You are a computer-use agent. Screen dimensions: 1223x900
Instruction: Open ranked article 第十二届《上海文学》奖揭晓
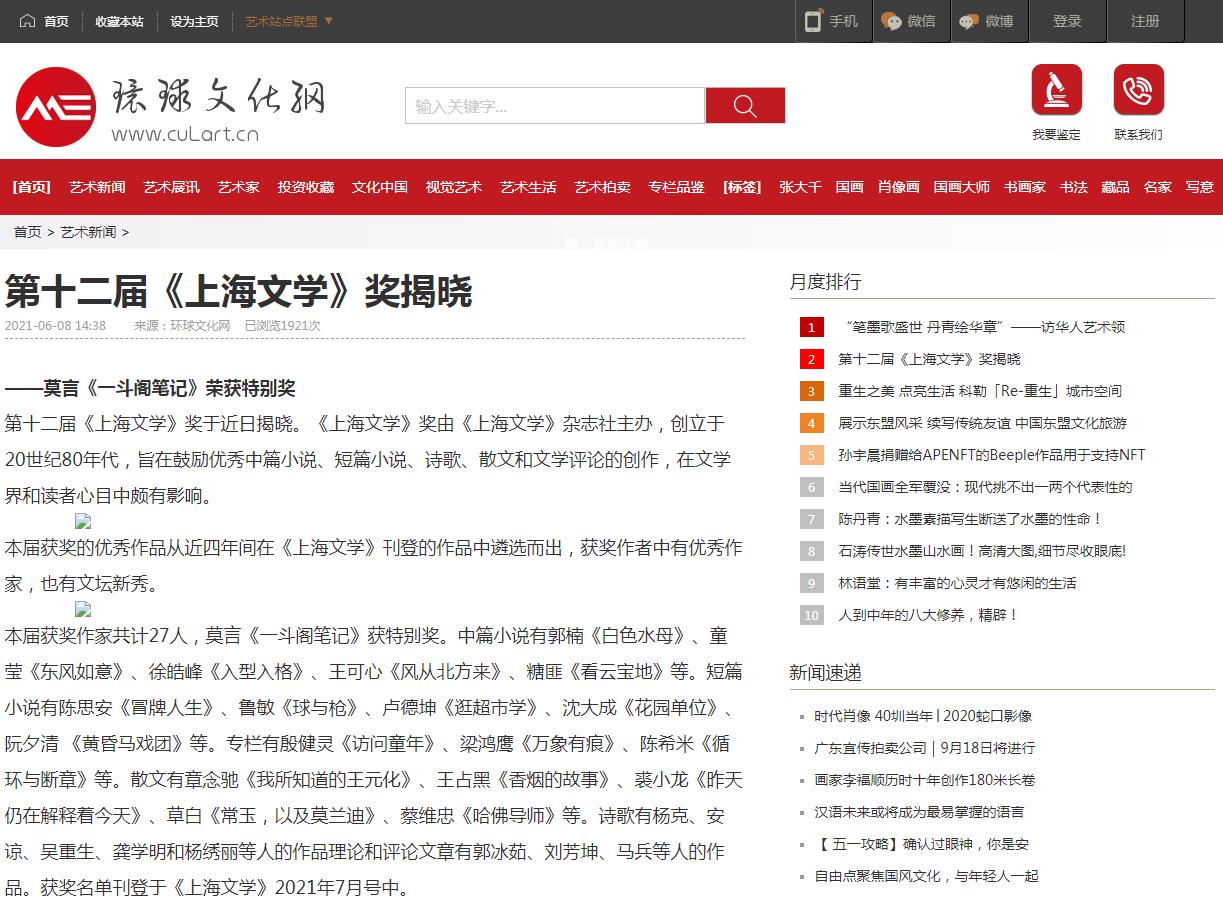click(929, 359)
